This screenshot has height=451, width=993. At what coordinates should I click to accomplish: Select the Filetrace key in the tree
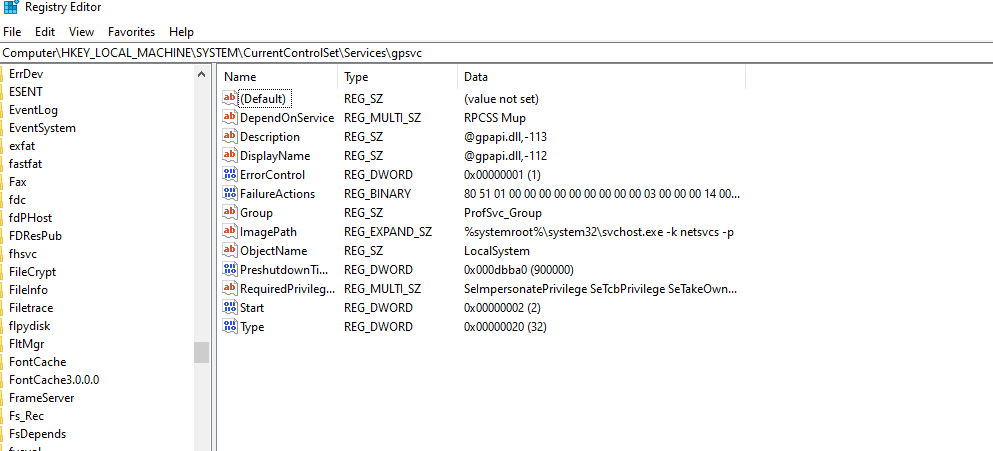pos(31,308)
